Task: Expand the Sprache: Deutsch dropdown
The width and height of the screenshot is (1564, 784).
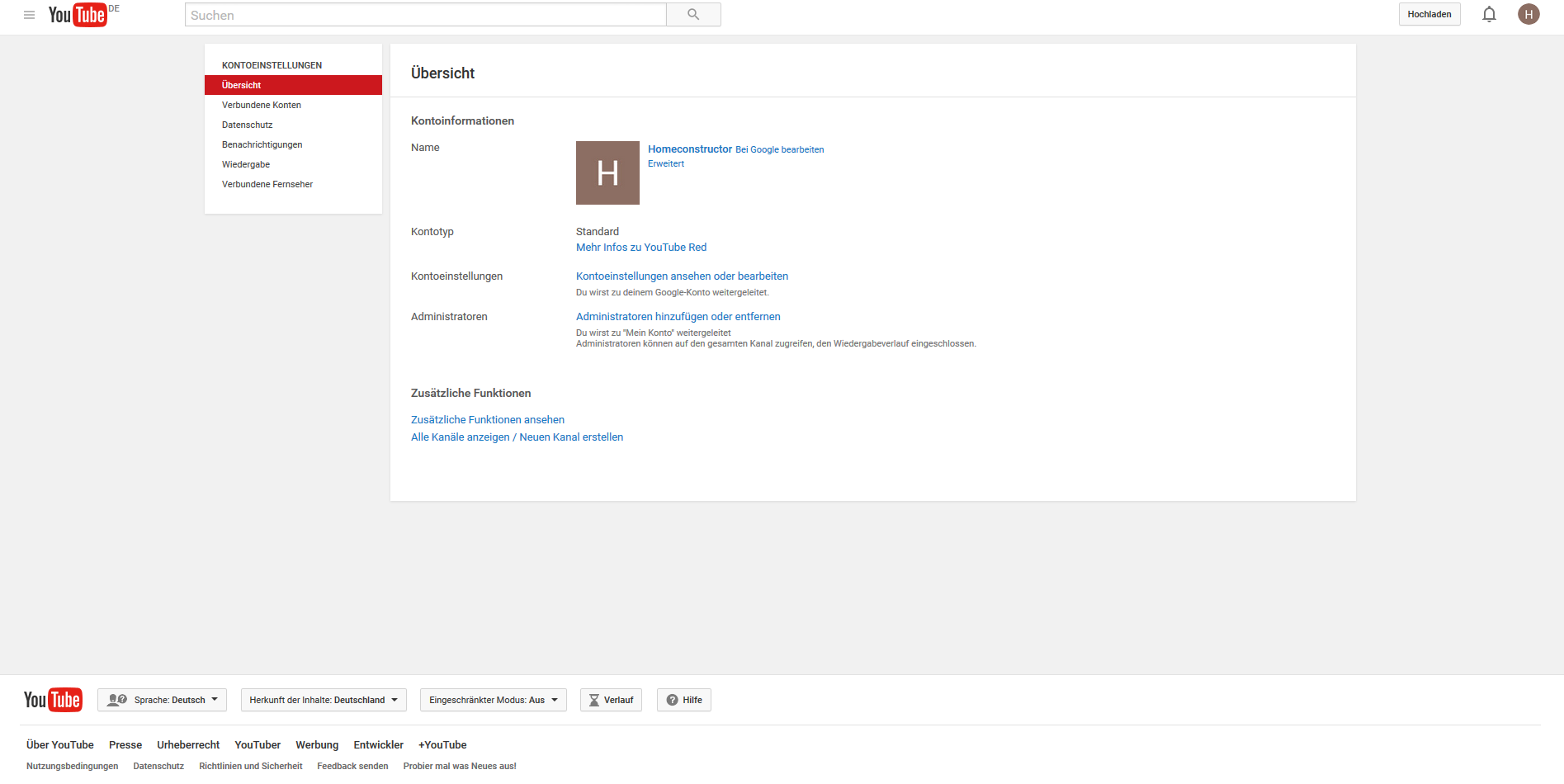Action: coord(162,700)
